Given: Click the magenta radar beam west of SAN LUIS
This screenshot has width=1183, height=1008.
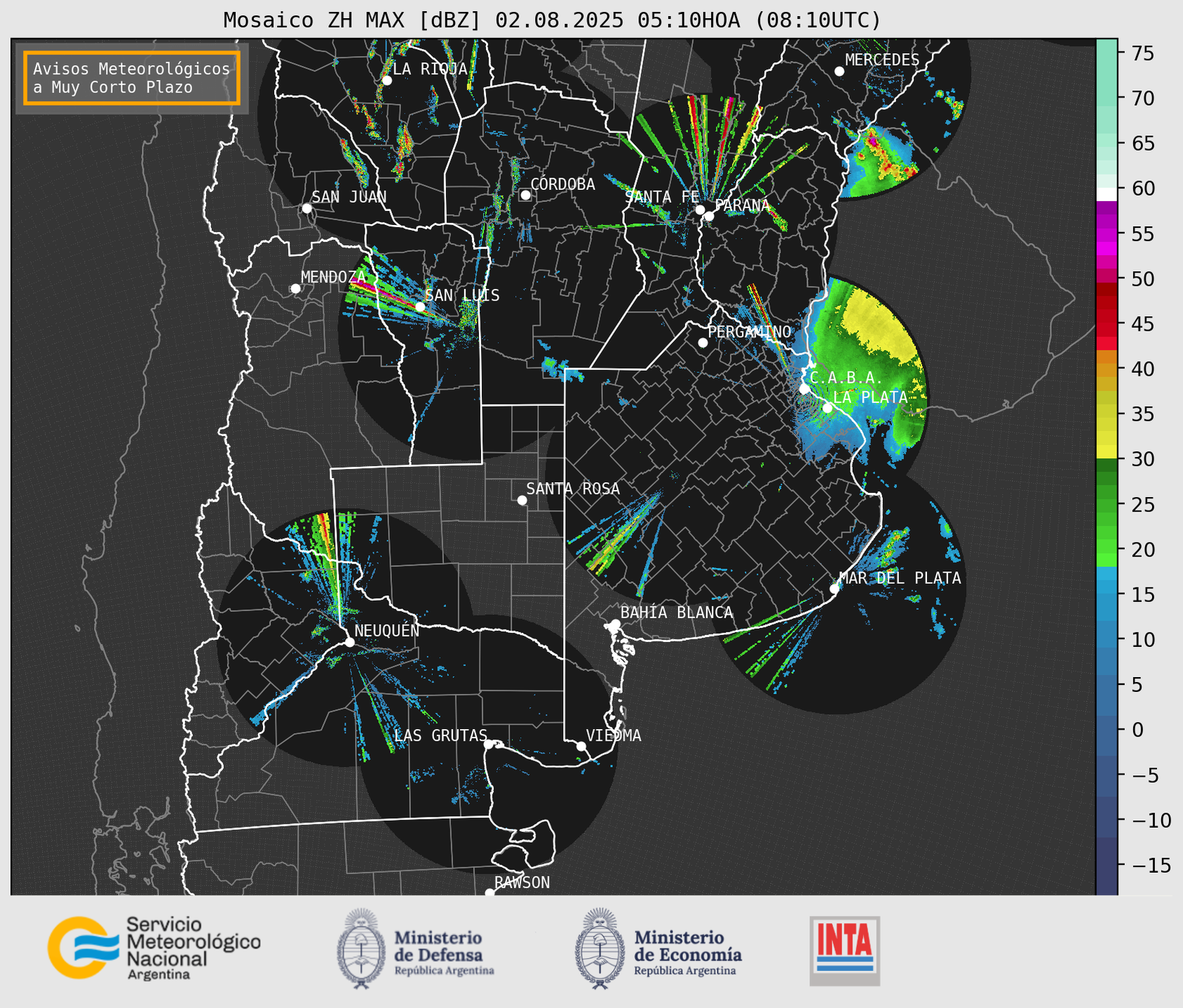Looking at the screenshot, I should (x=384, y=294).
